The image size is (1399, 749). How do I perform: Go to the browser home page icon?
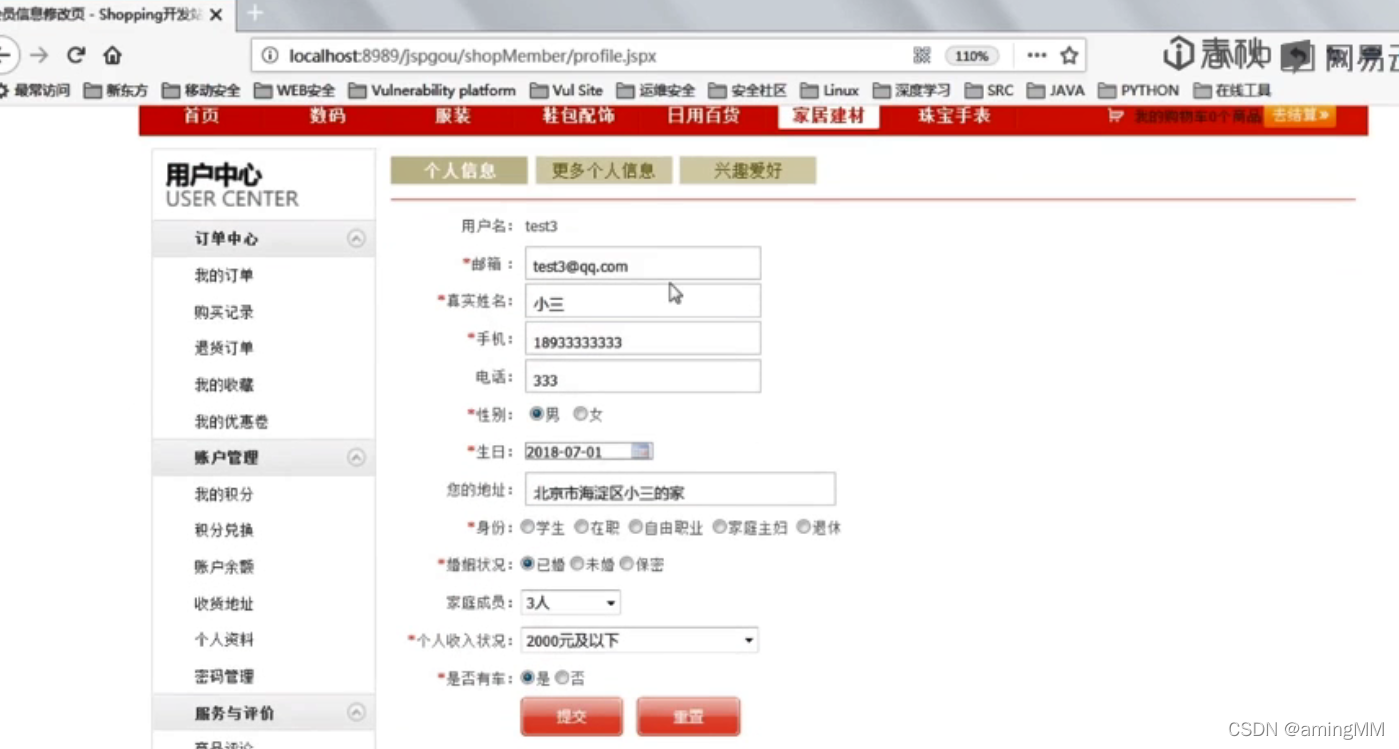(x=113, y=55)
